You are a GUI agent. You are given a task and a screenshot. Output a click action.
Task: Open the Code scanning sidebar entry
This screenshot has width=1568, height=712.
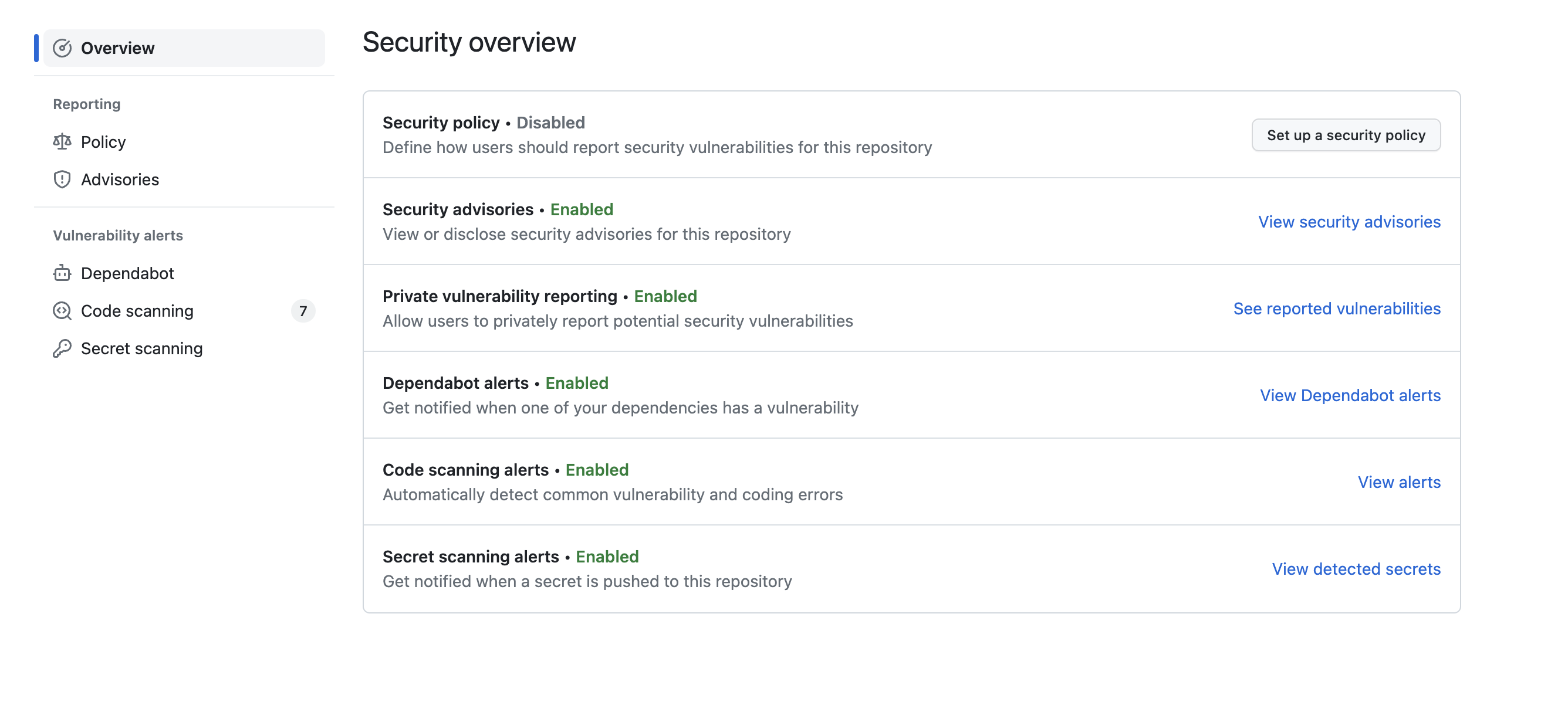pyautogui.click(x=137, y=310)
